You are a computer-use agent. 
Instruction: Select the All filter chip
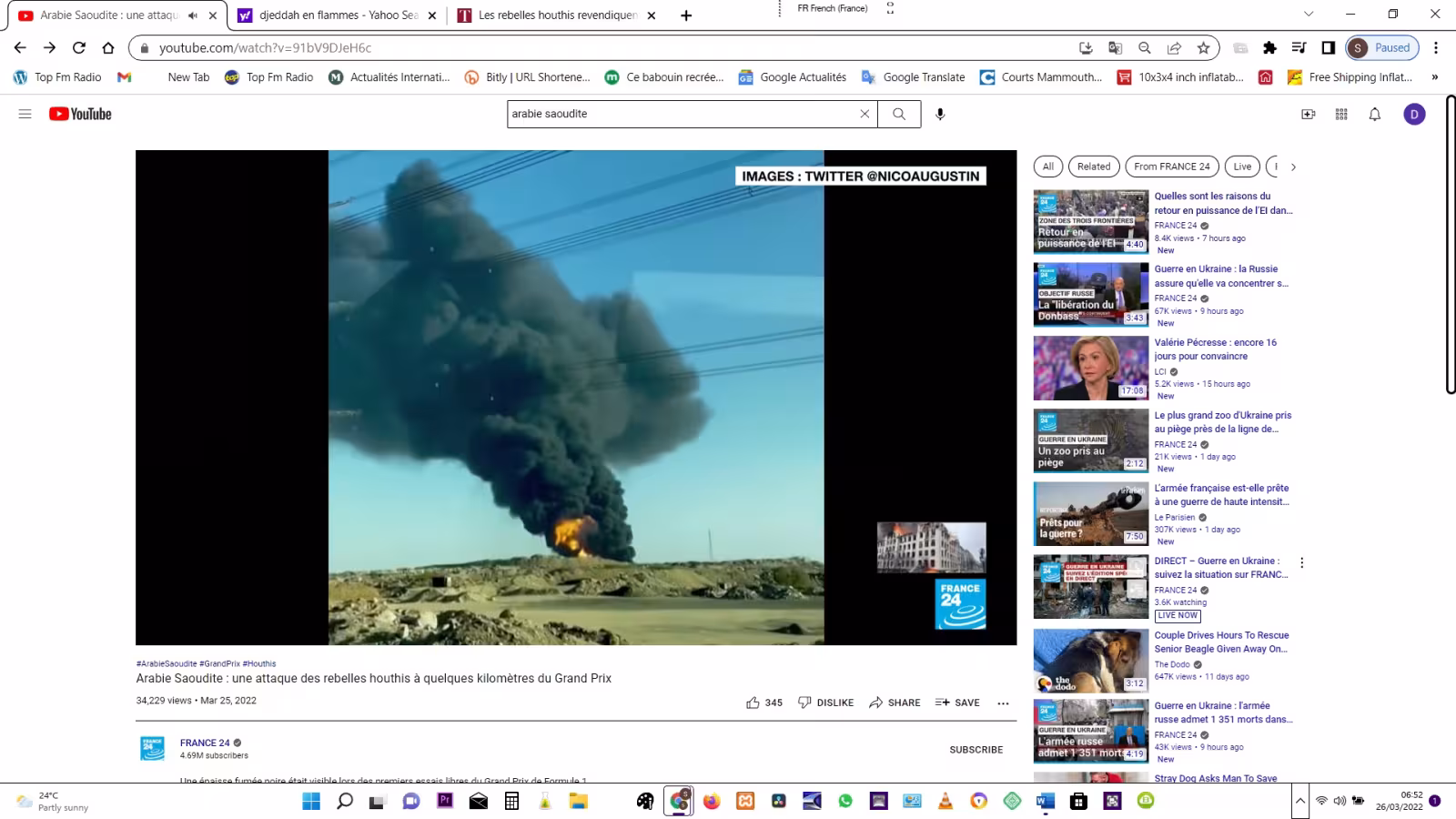click(x=1047, y=167)
